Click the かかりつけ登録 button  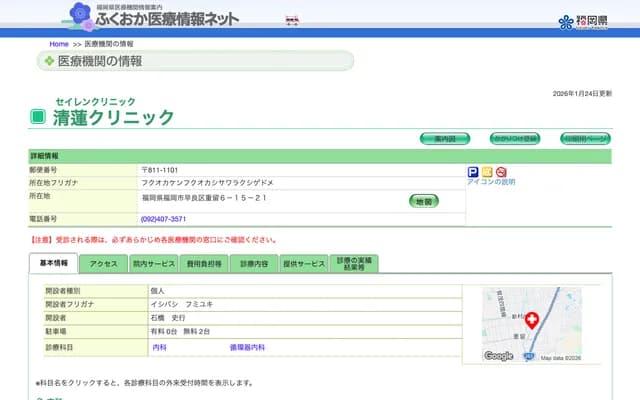click(x=515, y=139)
